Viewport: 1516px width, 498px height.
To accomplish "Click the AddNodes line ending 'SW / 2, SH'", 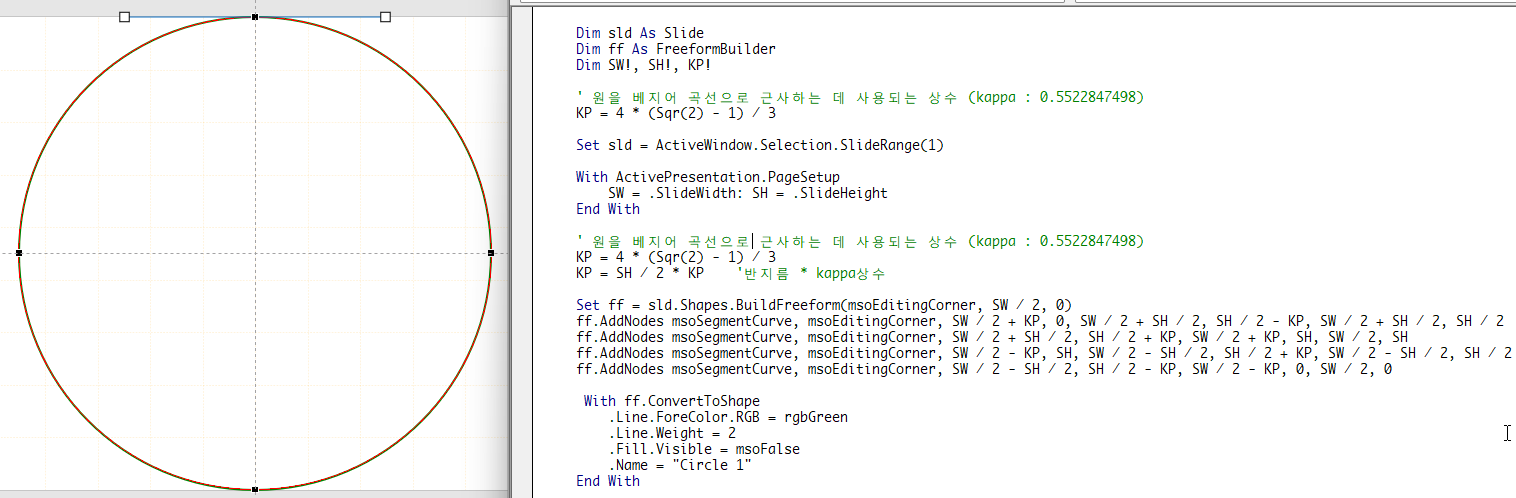I will 992,337.
